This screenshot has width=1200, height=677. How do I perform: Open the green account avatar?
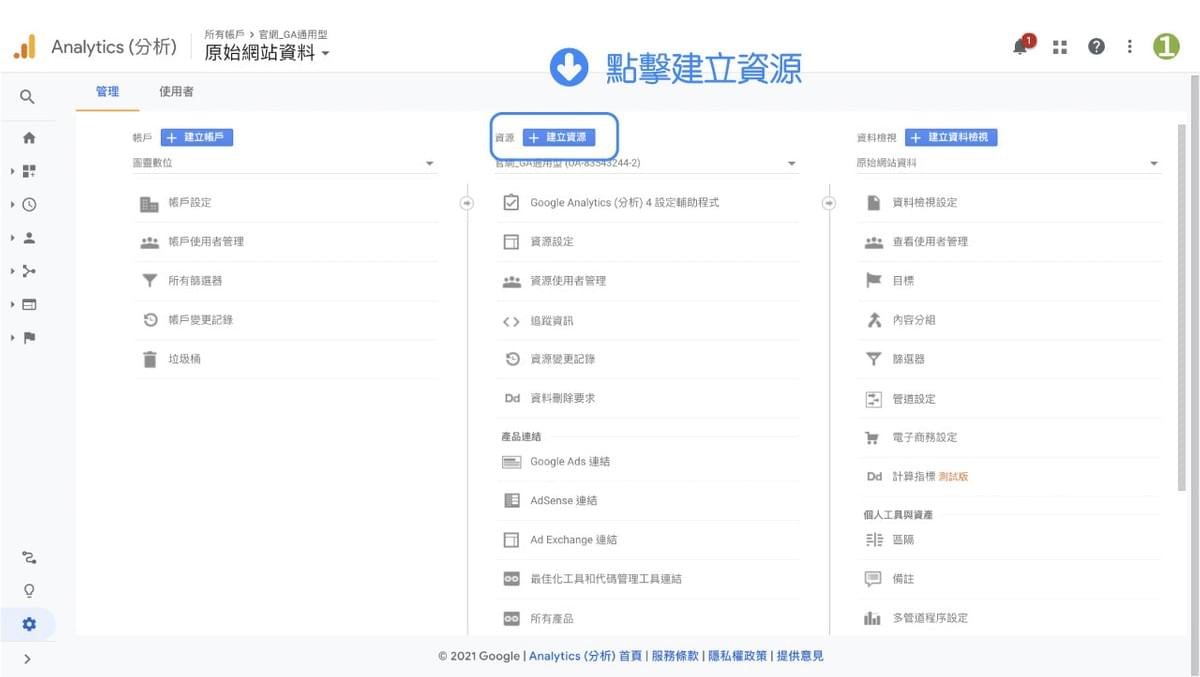tap(1166, 46)
